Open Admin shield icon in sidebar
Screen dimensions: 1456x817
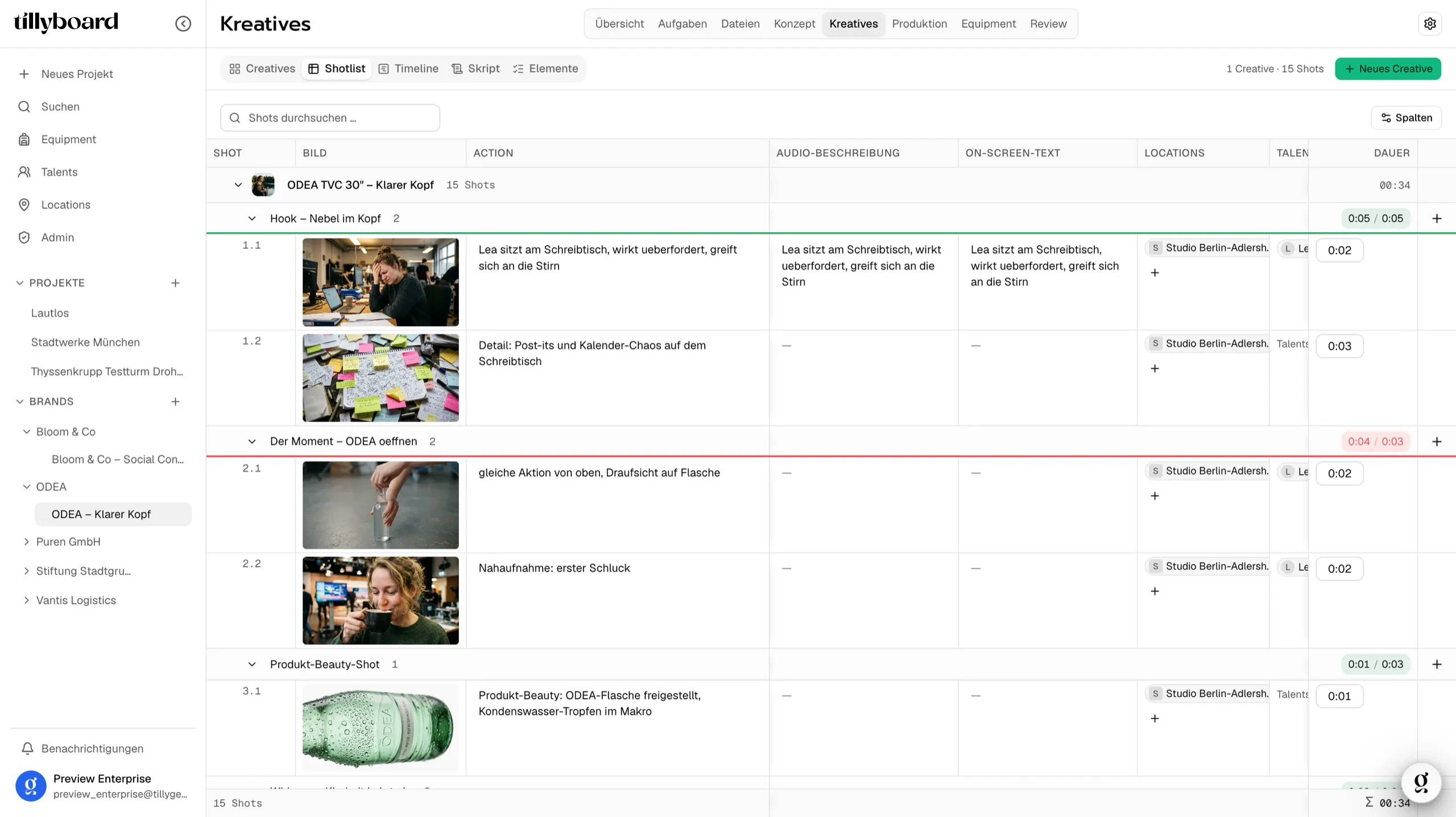coord(24,237)
